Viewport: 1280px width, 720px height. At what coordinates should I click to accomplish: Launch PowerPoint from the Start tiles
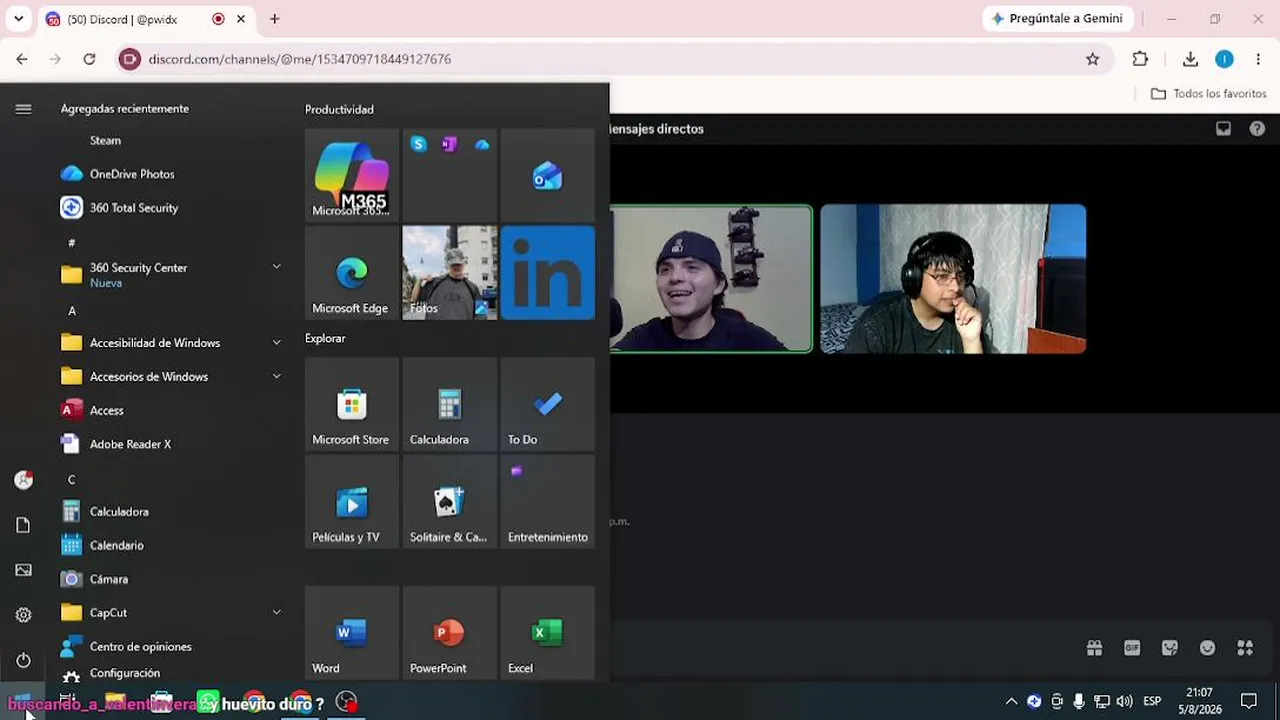449,633
